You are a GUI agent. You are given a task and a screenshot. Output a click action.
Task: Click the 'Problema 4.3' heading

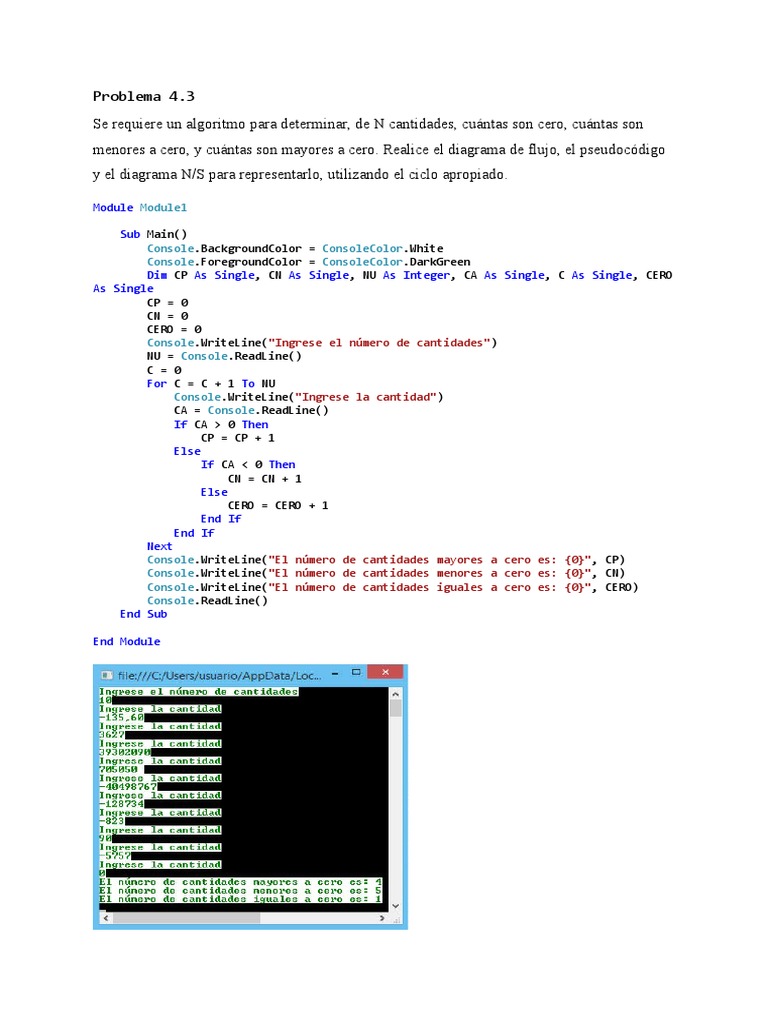pos(144,97)
